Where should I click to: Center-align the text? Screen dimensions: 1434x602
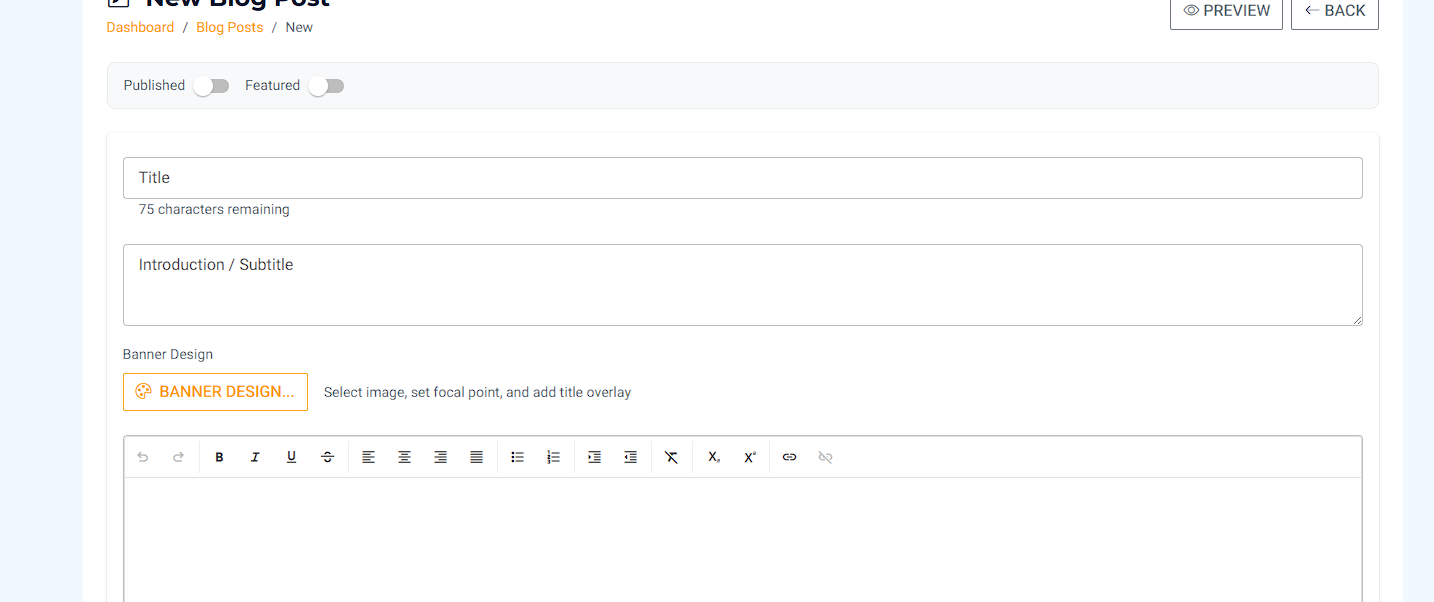click(x=404, y=457)
